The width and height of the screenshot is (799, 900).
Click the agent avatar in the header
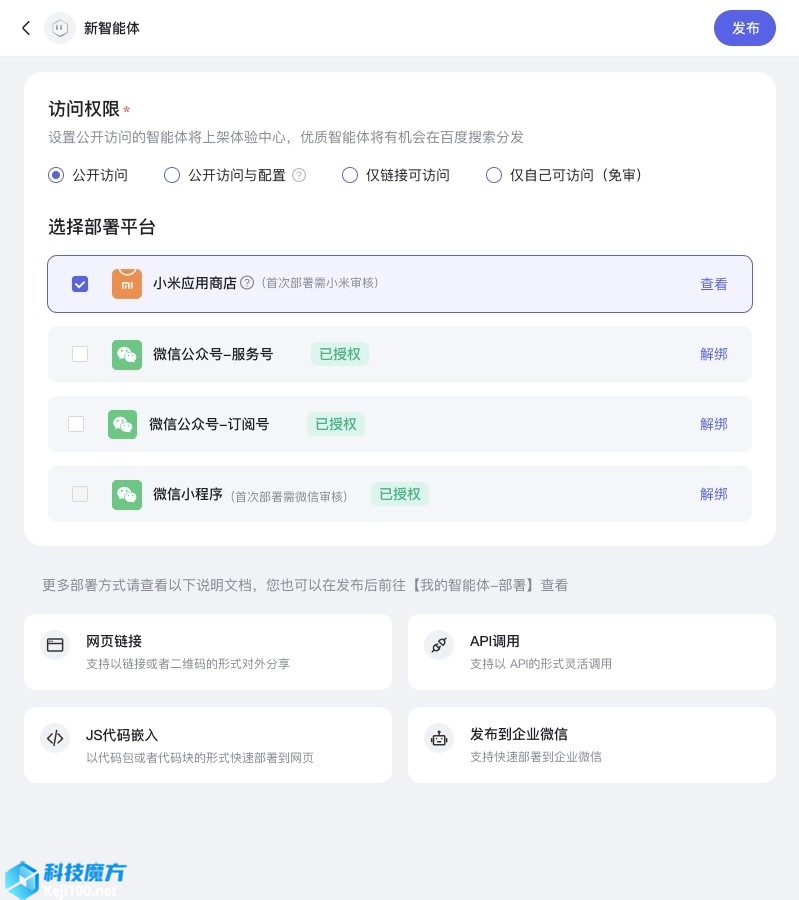(60, 28)
